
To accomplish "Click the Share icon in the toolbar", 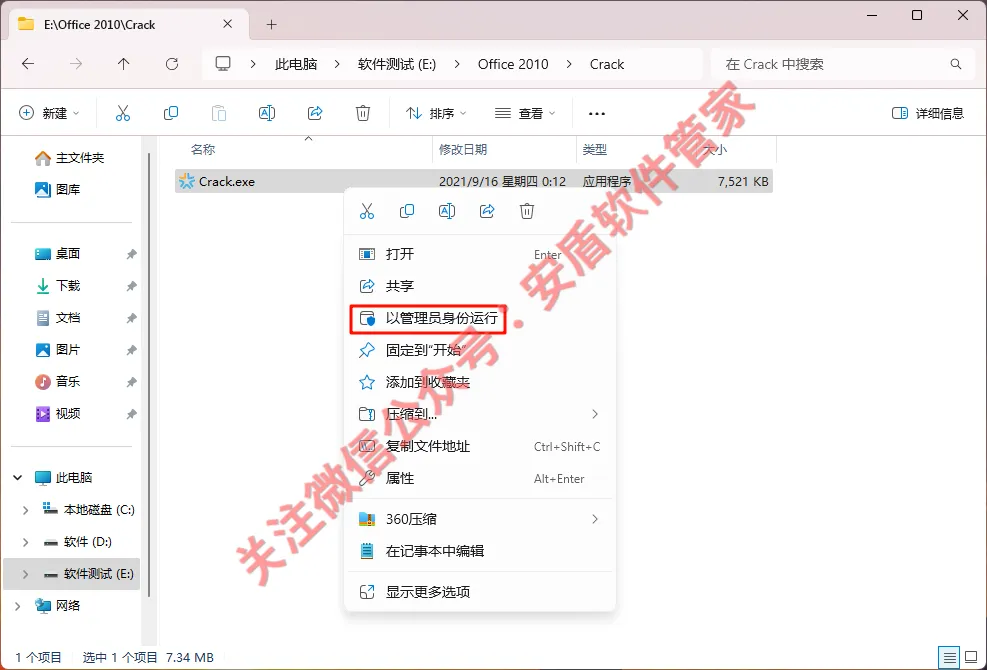I will click(315, 113).
